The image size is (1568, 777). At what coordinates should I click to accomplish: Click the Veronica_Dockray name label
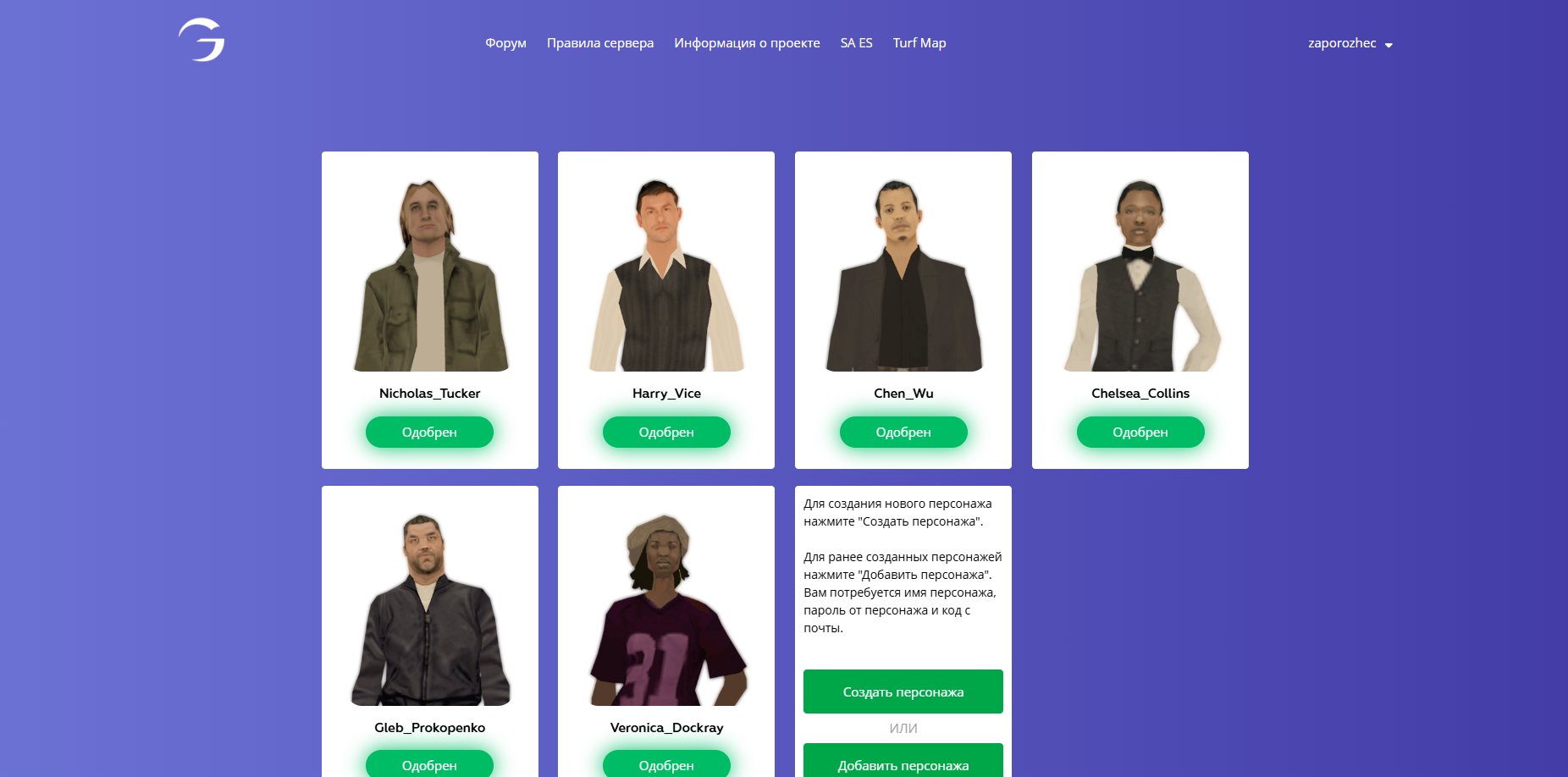(x=666, y=728)
